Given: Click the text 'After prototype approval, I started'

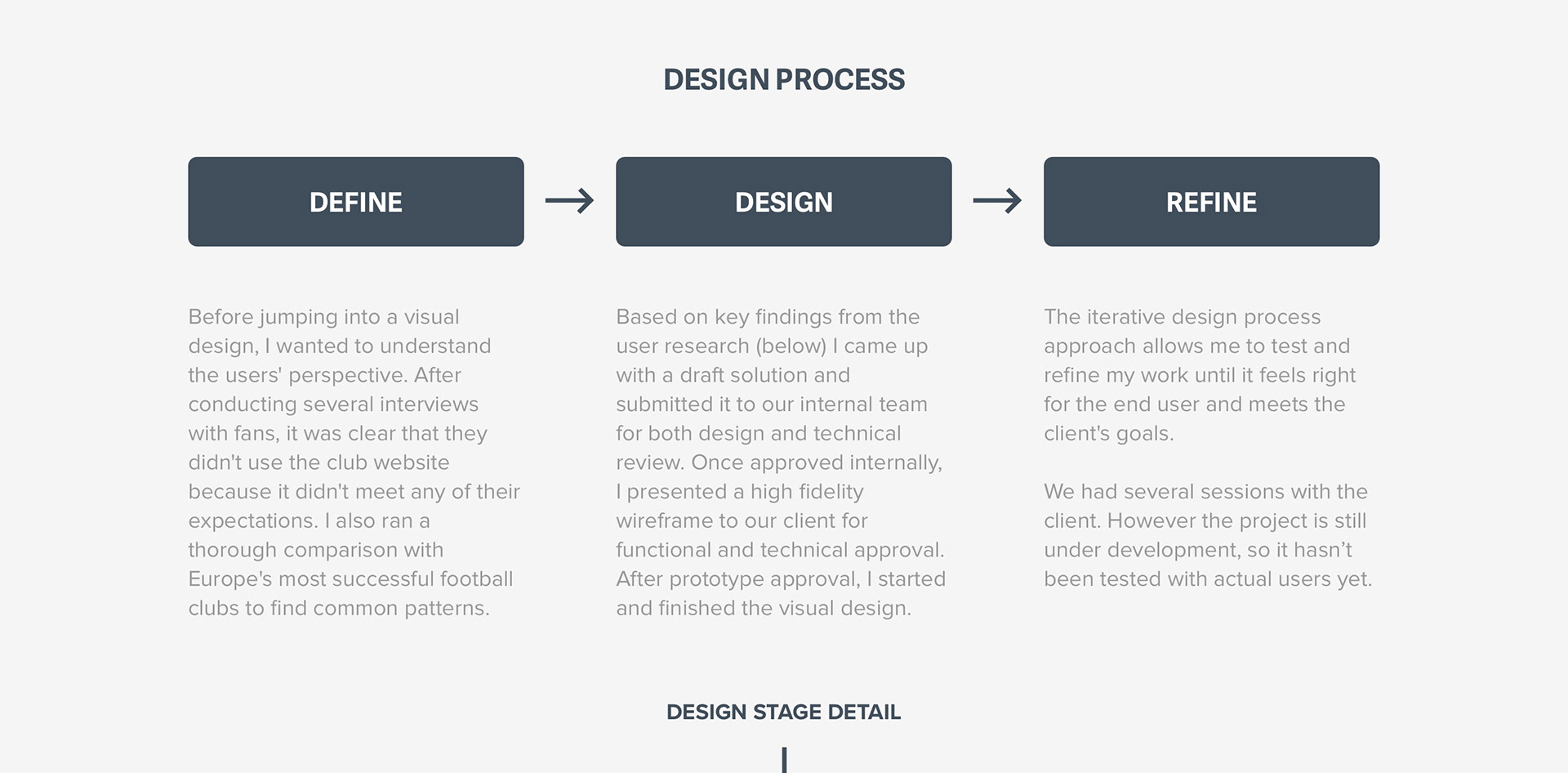Looking at the screenshot, I should point(781,579).
